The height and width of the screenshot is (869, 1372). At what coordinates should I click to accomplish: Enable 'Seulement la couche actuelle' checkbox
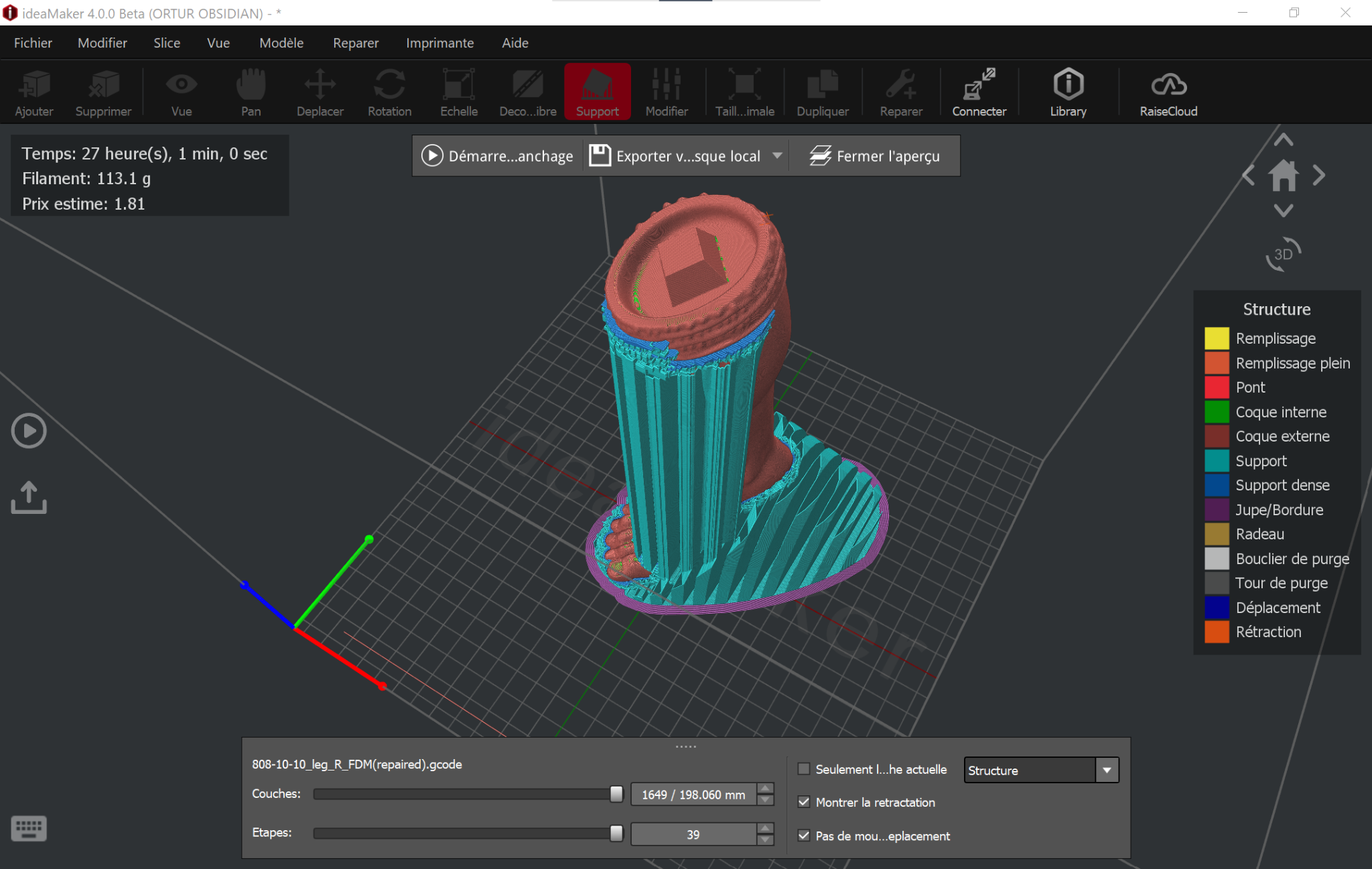[804, 769]
